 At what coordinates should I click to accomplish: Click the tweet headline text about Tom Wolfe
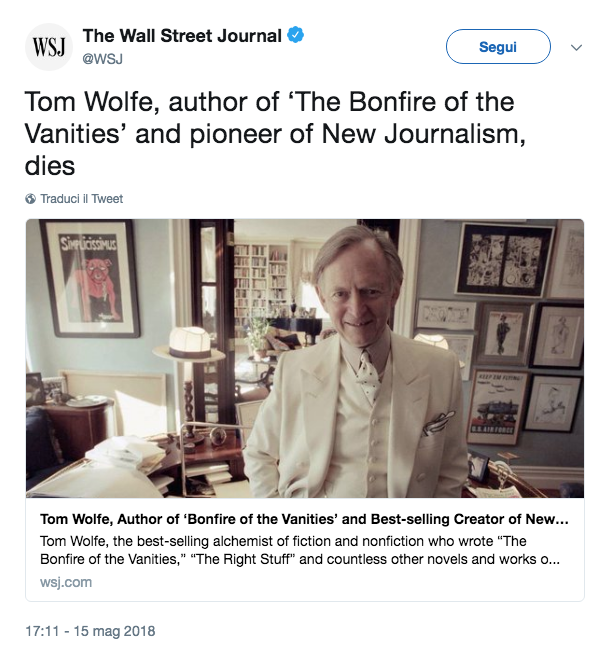[x=270, y=132]
